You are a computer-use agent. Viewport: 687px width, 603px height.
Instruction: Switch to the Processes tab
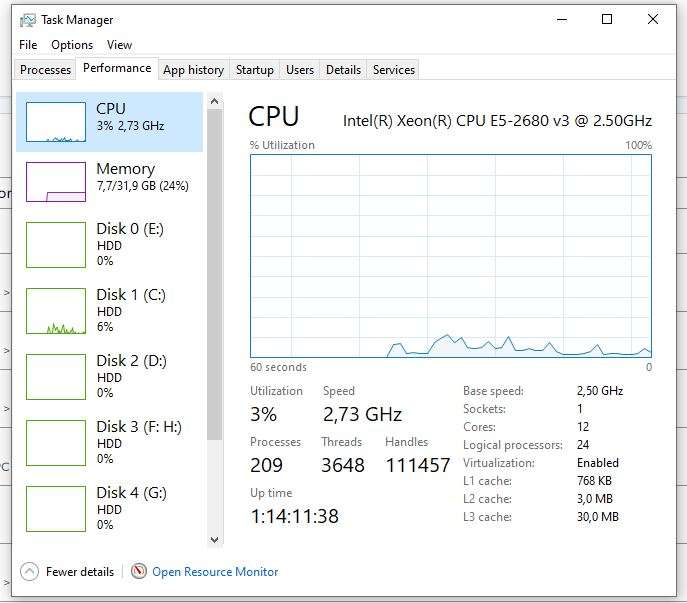(x=46, y=70)
